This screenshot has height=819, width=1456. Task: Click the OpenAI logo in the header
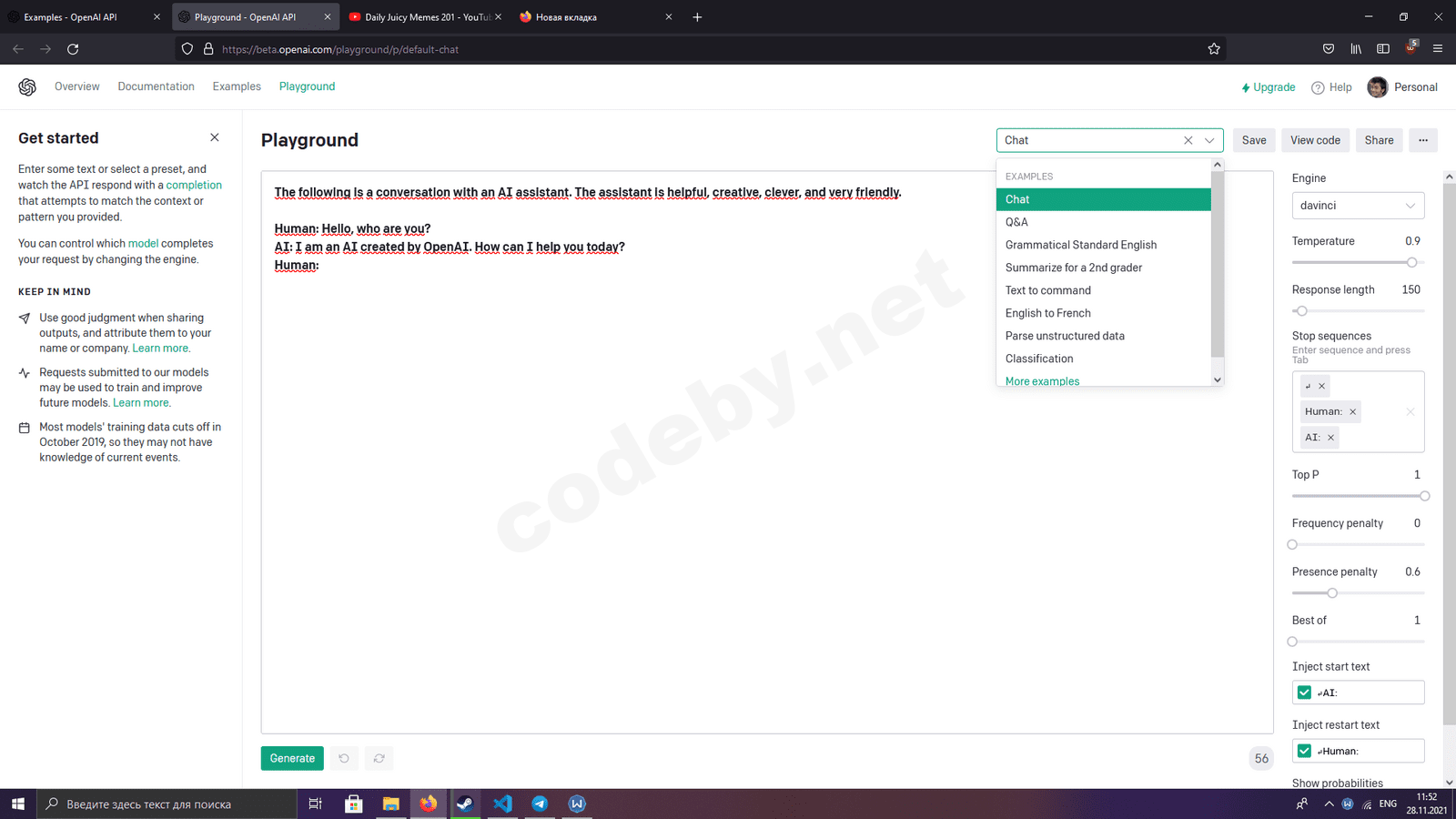[27, 86]
